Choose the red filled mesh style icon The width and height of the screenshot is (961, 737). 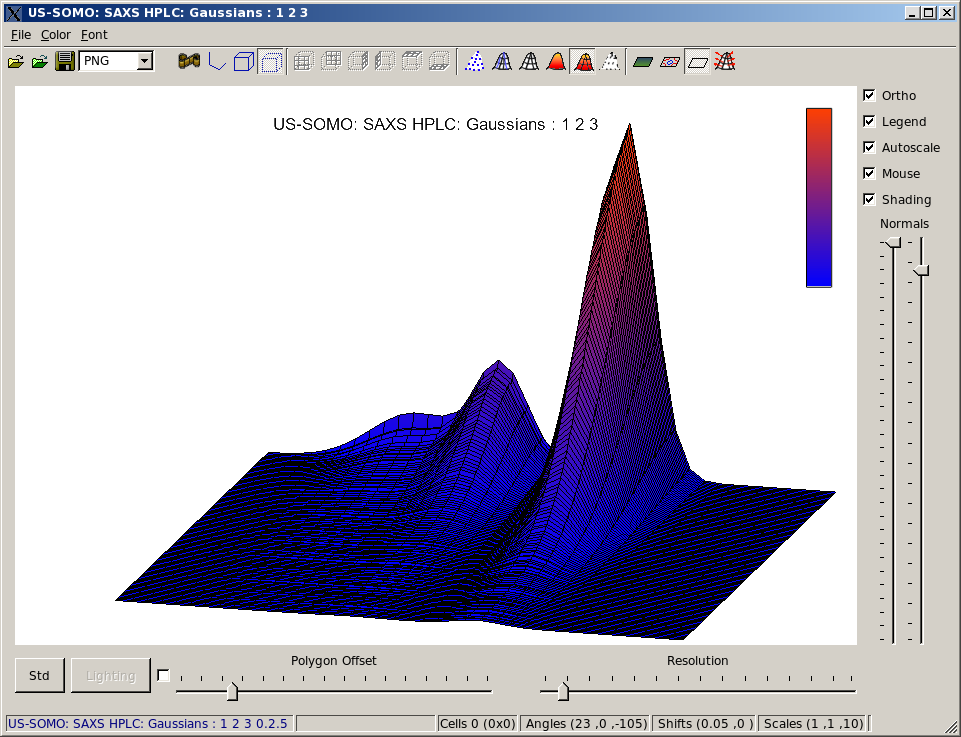pos(583,61)
